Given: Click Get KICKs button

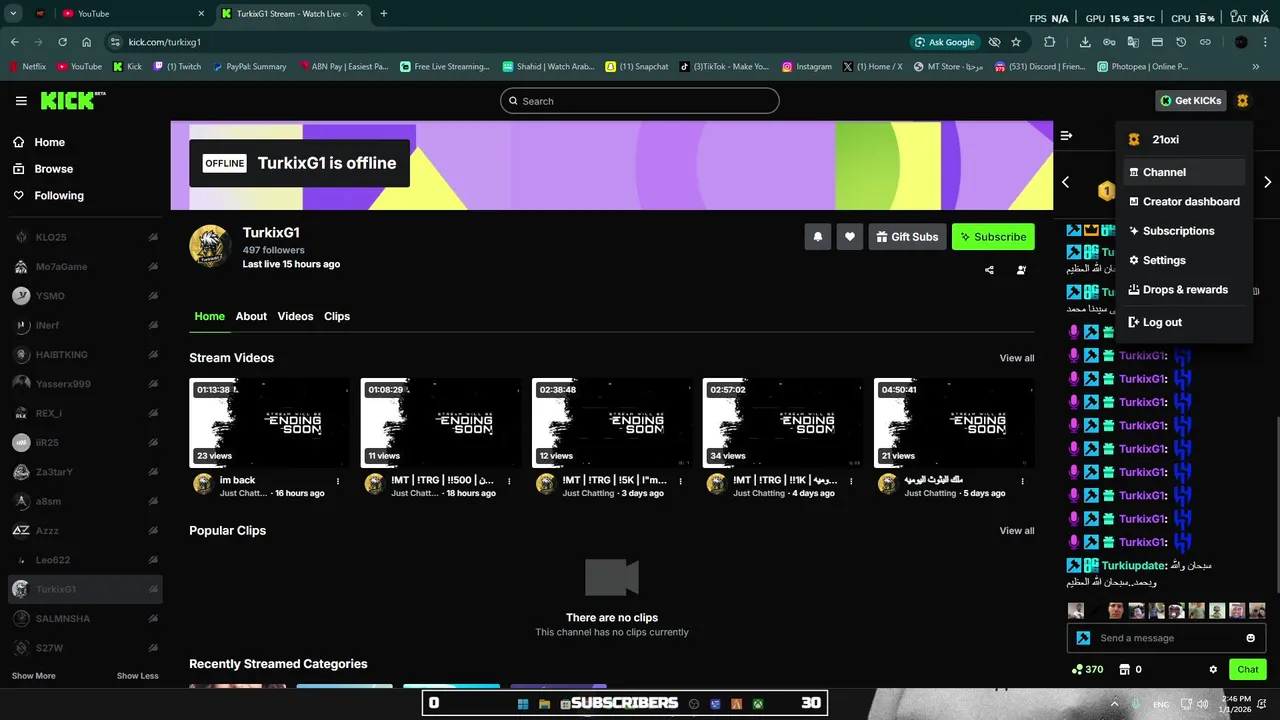Looking at the screenshot, I should 1190,101.
